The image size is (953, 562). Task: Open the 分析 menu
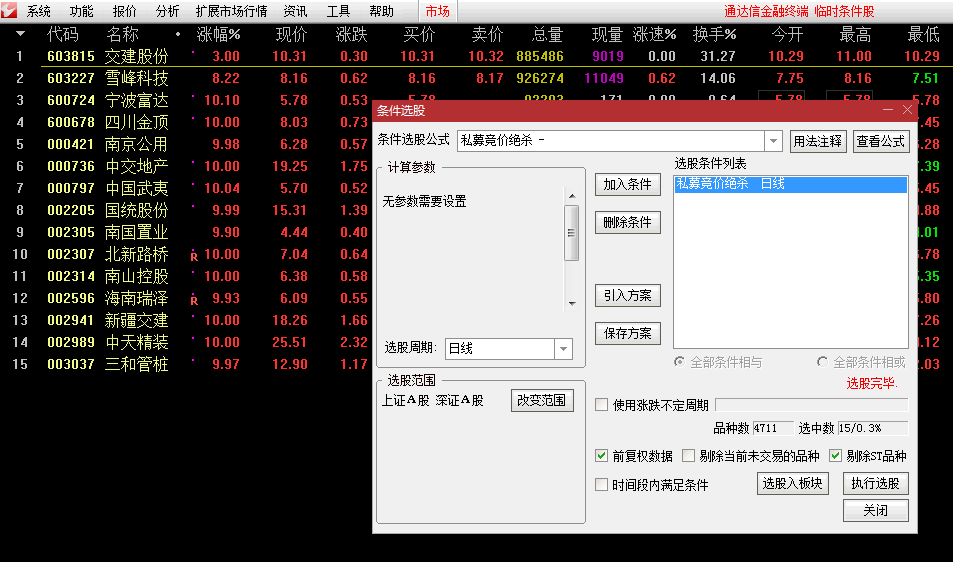tap(167, 11)
